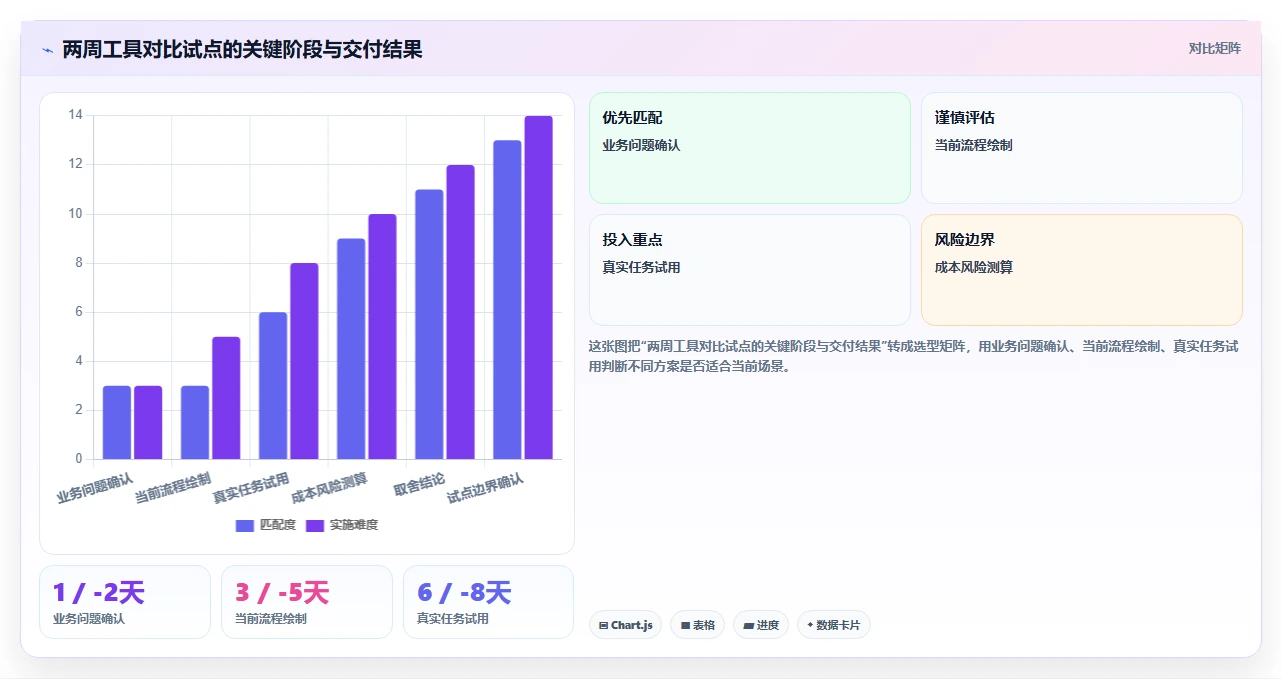Click the 取舍结论 x-axis label
This screenshot has height=679, width=1282.
419,485
